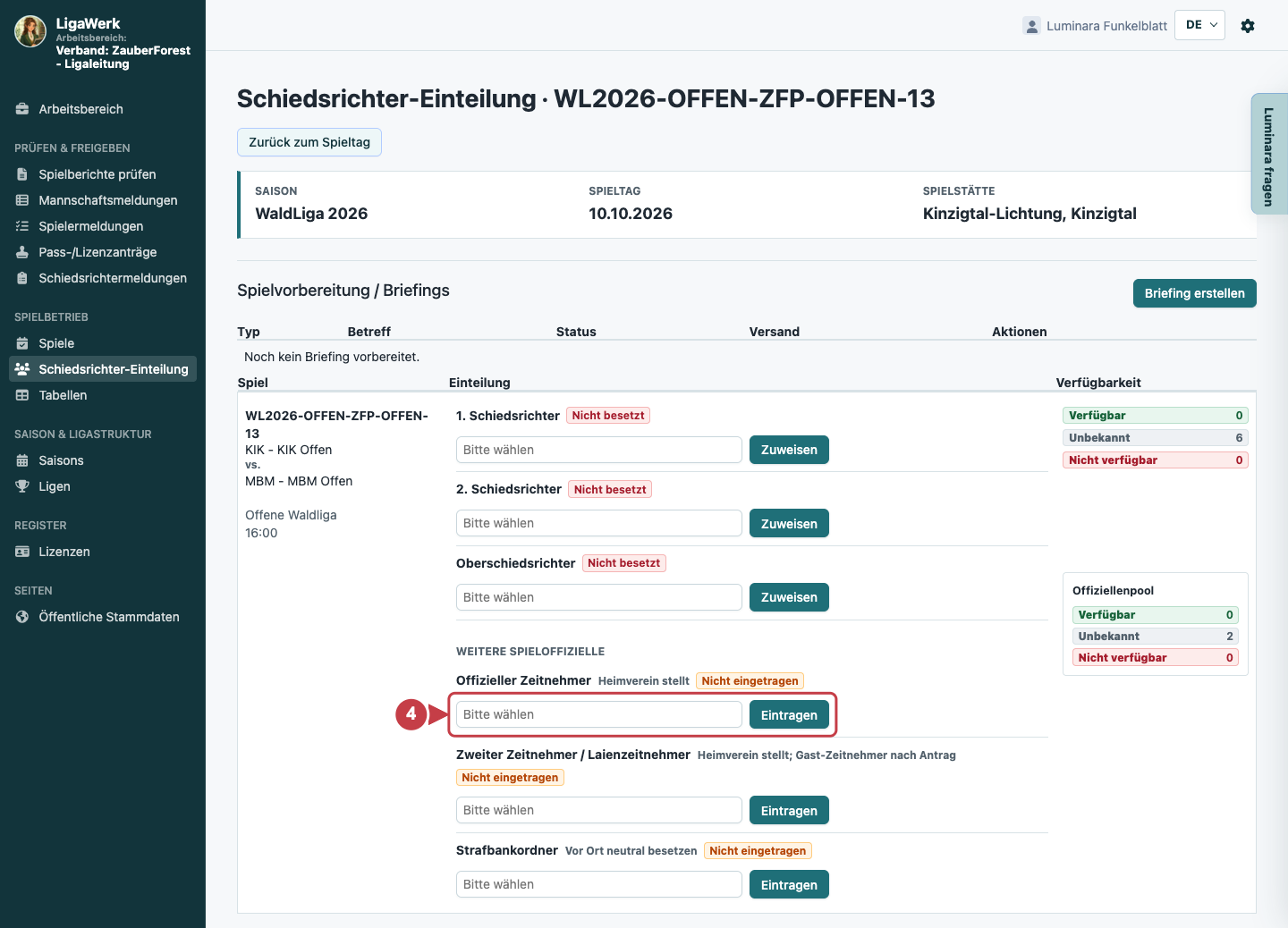This screenshot has height=928, width=1288.
Task: Click Zuweisen for Oberschiedsrichter
Action: (x=789, y=597)
